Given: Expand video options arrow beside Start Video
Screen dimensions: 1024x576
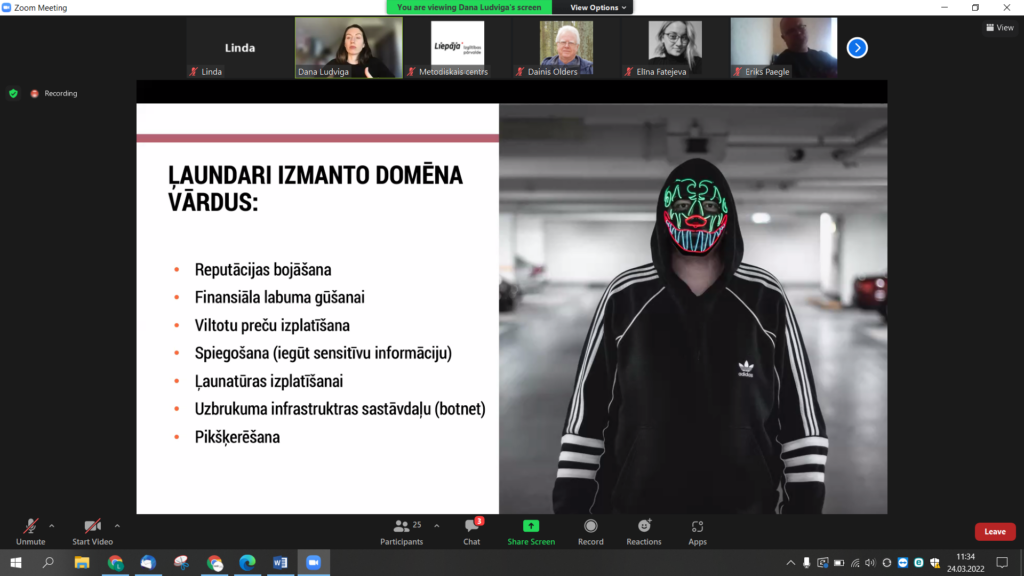Looking at the screenshot, I should coord(117,525).
